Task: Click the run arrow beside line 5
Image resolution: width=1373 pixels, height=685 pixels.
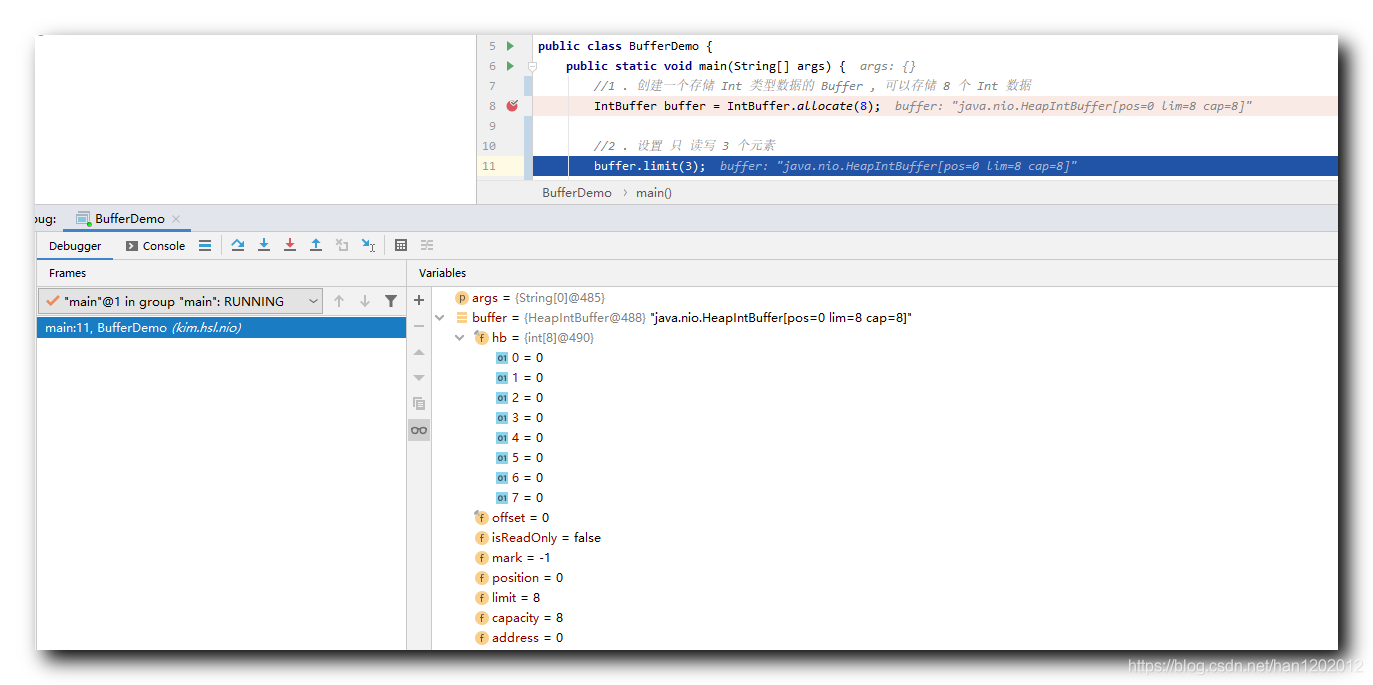Action: (x=510, y=46)
